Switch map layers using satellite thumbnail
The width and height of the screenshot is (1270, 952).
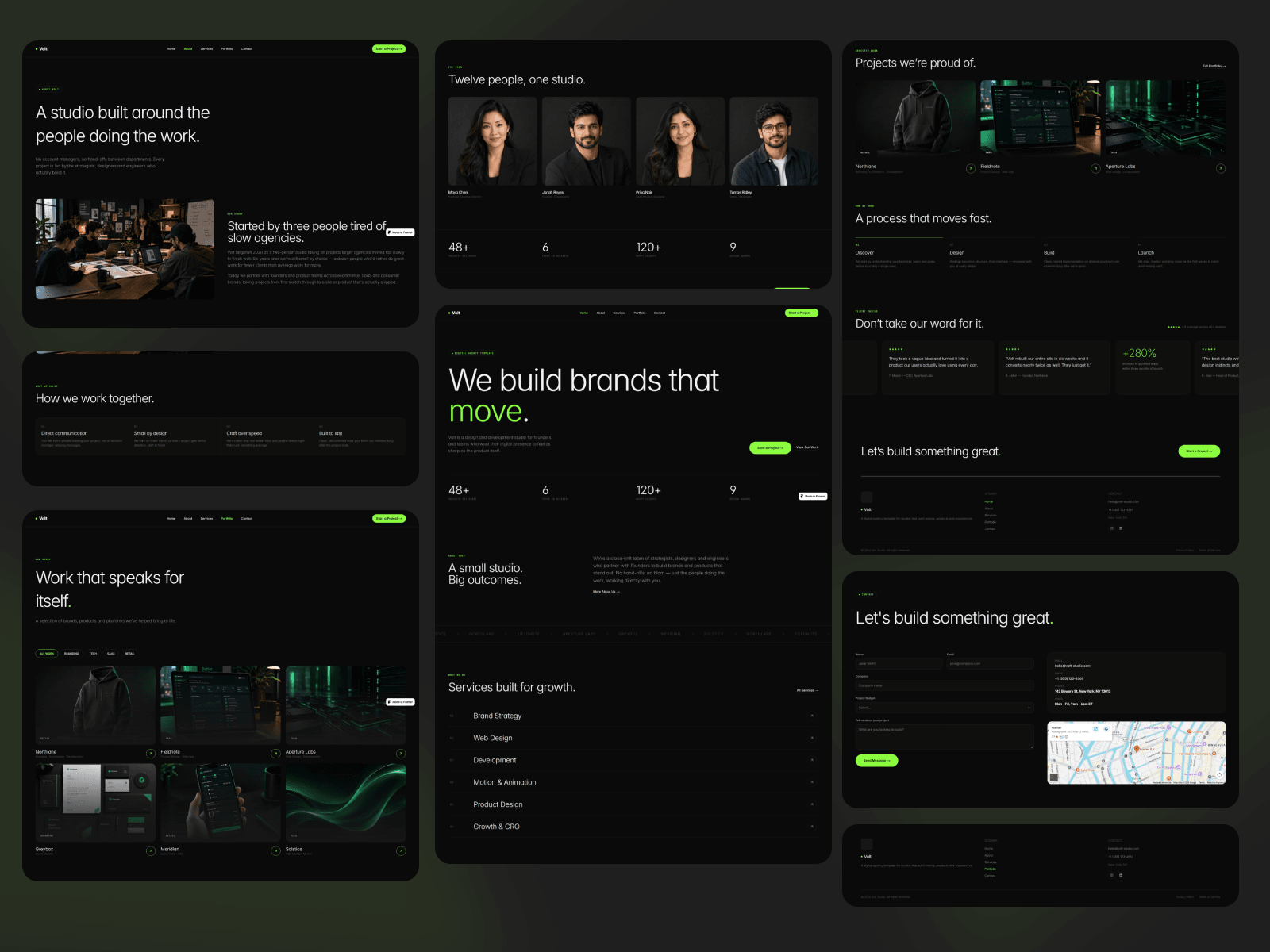click(1054, 777)
